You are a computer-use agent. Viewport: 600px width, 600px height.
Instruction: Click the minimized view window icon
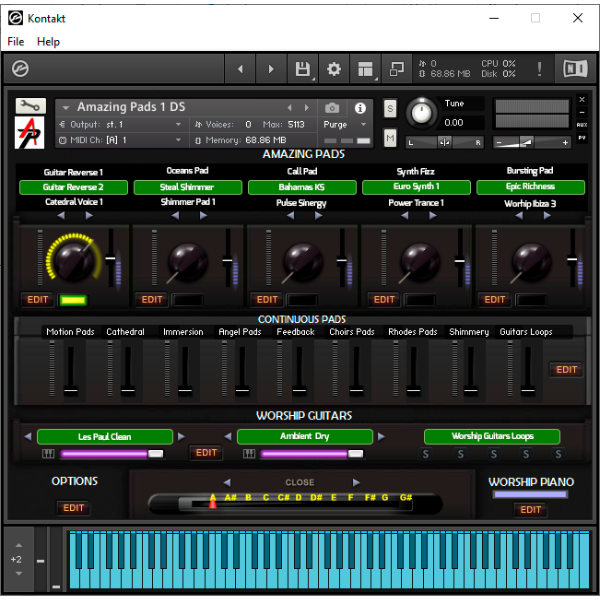point(396,69)
